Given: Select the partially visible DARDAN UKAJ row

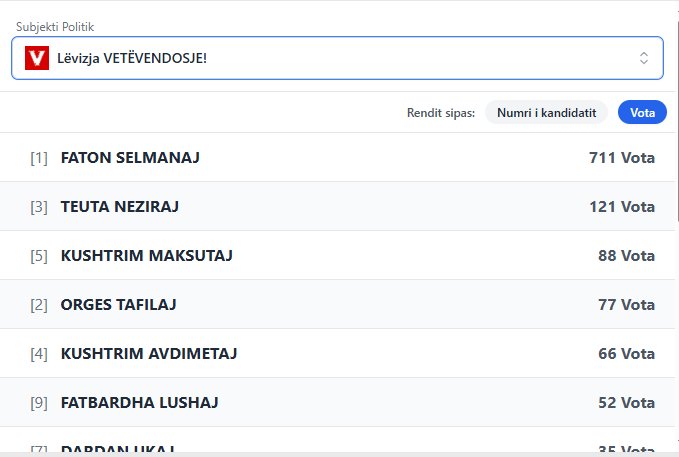Looking at the screenshot, I should [118, 449].
